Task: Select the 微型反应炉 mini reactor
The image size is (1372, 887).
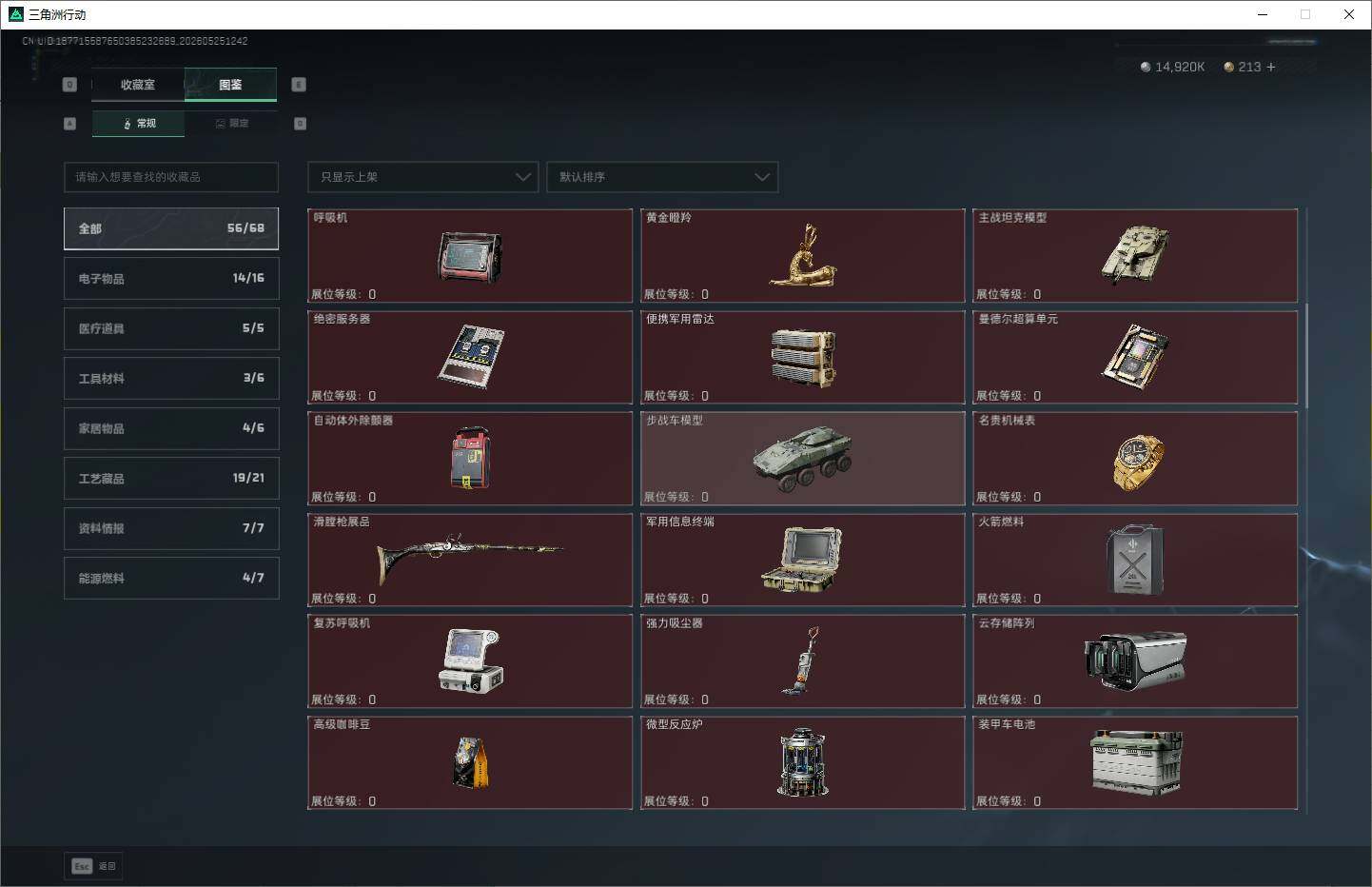Action: [802, 762]
